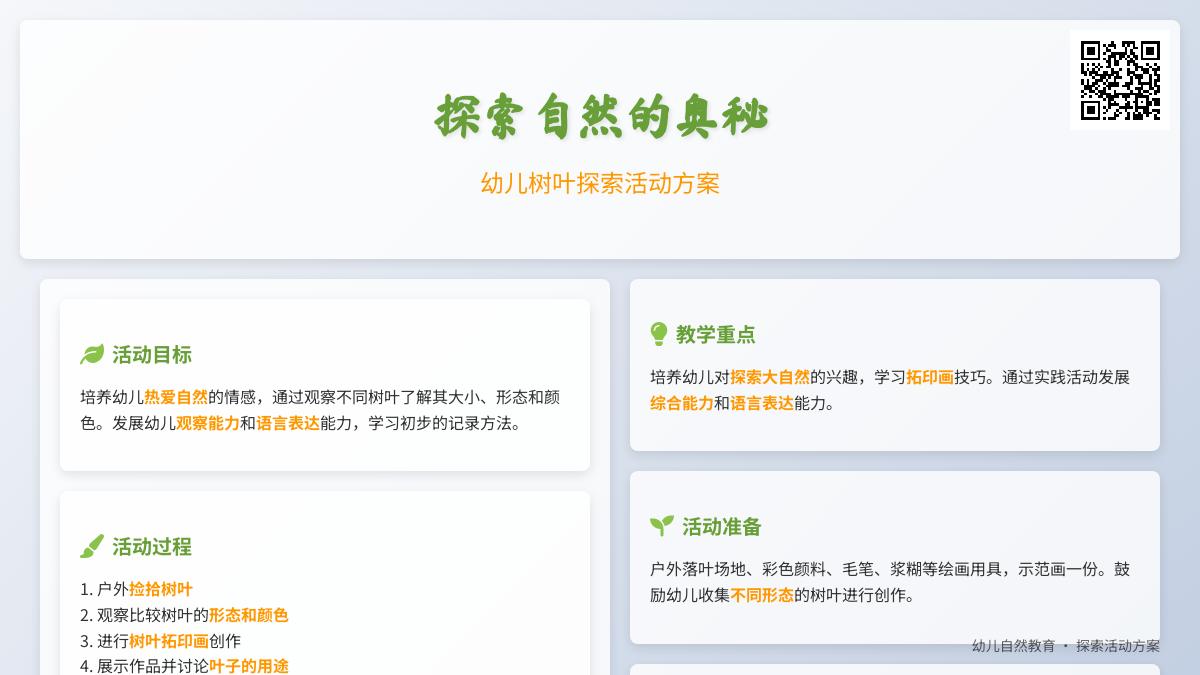Click highlighted 语言表达 in 教学重点 card
This screenshot has height=675, width=1200.
(x=762, y=403)
